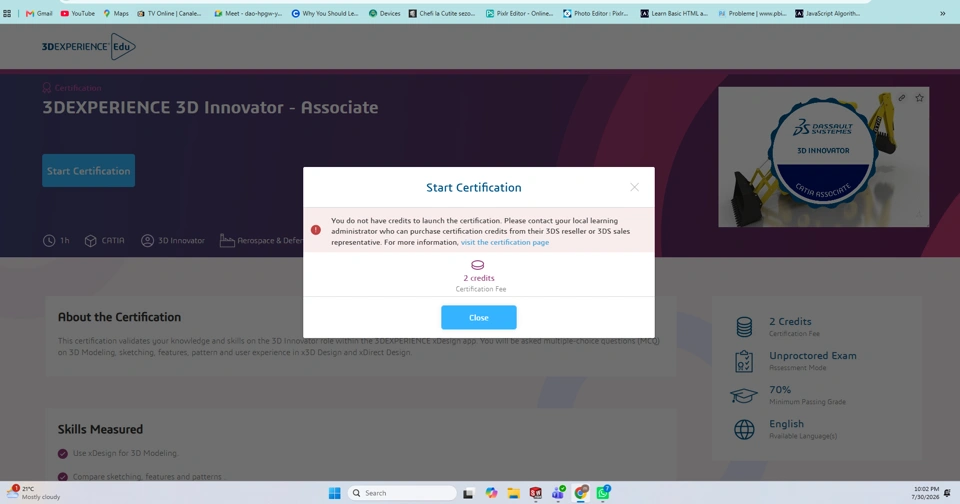Click the coin stack icon beside 2 Credits
This screenshot has width=960, height=504.
[x=744, y=327]
